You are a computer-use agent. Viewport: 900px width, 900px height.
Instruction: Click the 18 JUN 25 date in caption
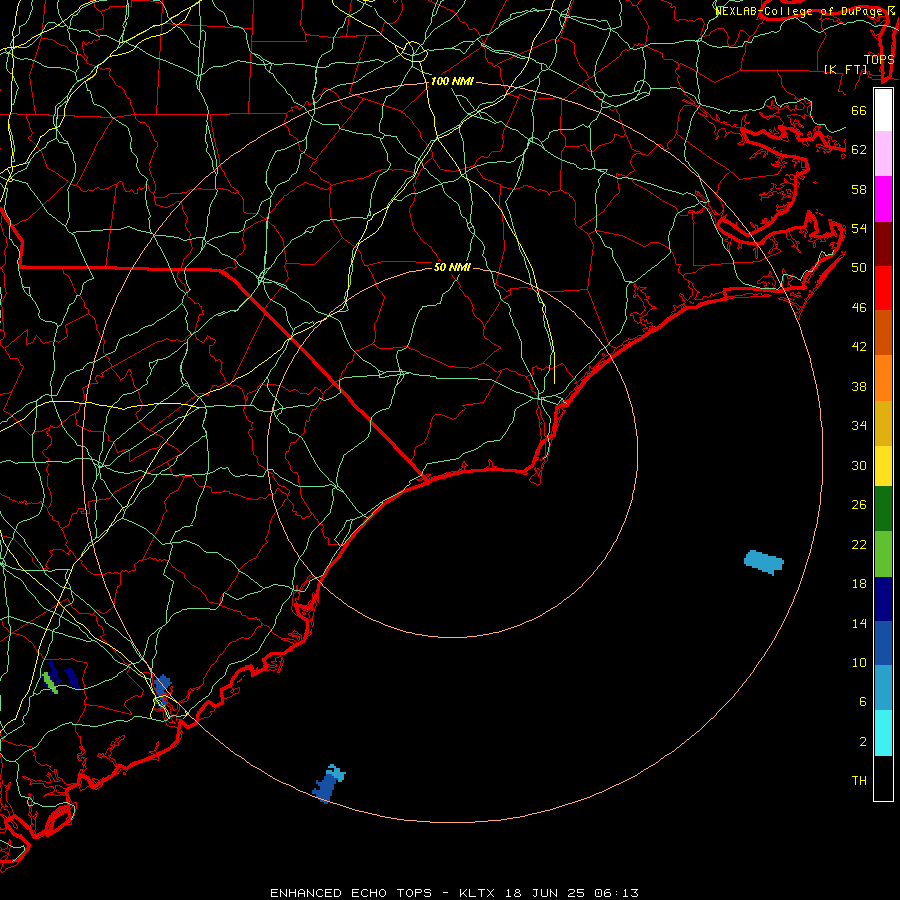545,893
